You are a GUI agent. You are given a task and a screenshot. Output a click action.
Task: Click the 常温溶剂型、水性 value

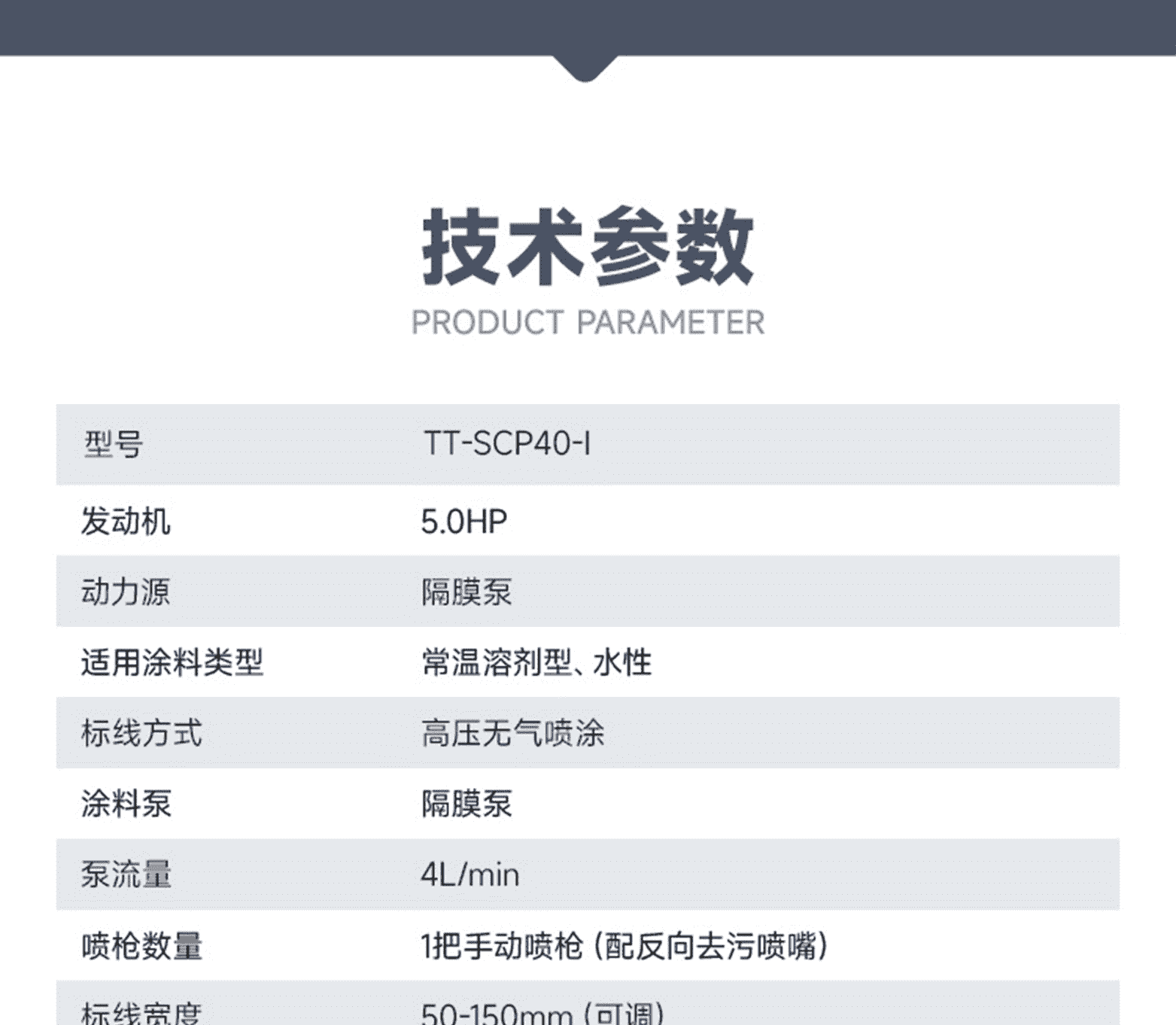click(536, 662)
